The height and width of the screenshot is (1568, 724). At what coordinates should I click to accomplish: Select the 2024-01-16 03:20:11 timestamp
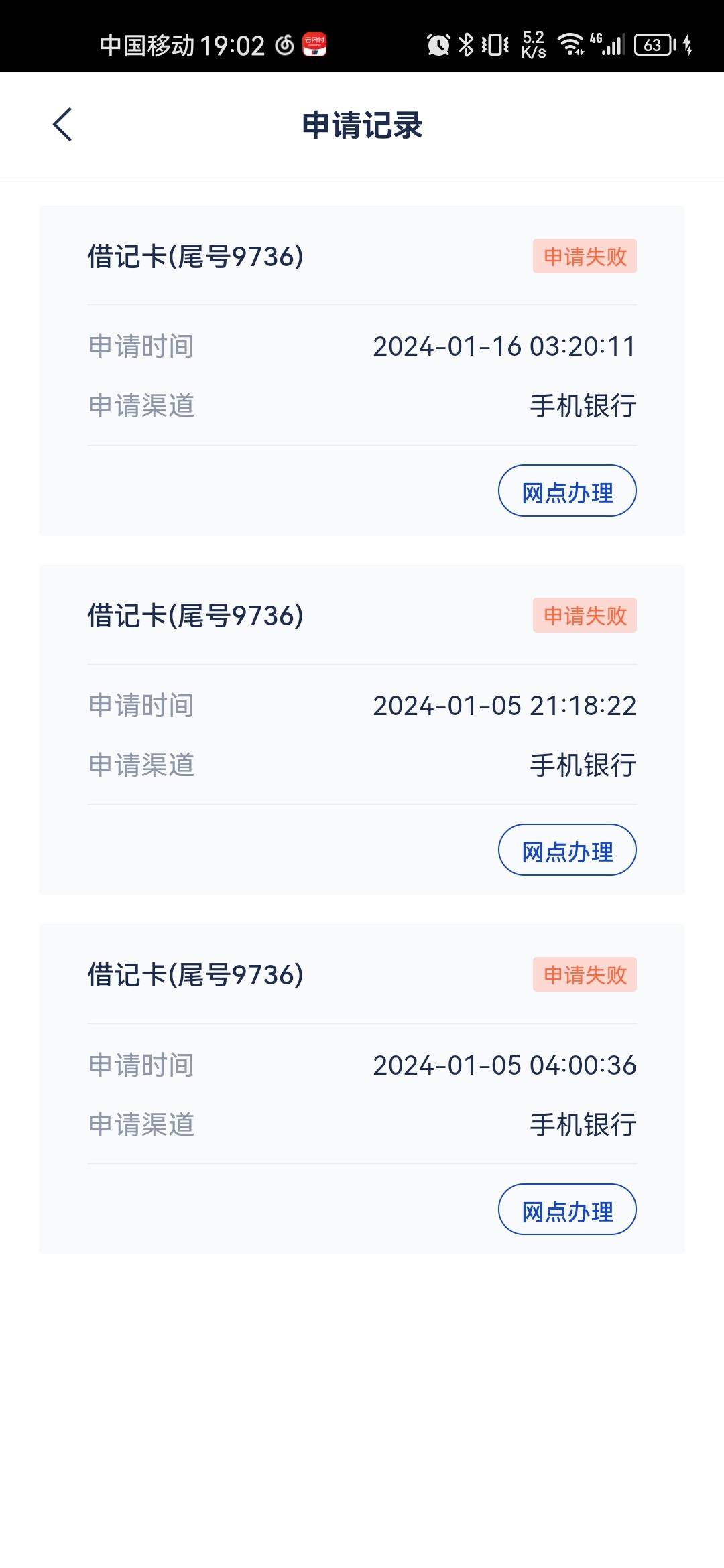[504, 346]
